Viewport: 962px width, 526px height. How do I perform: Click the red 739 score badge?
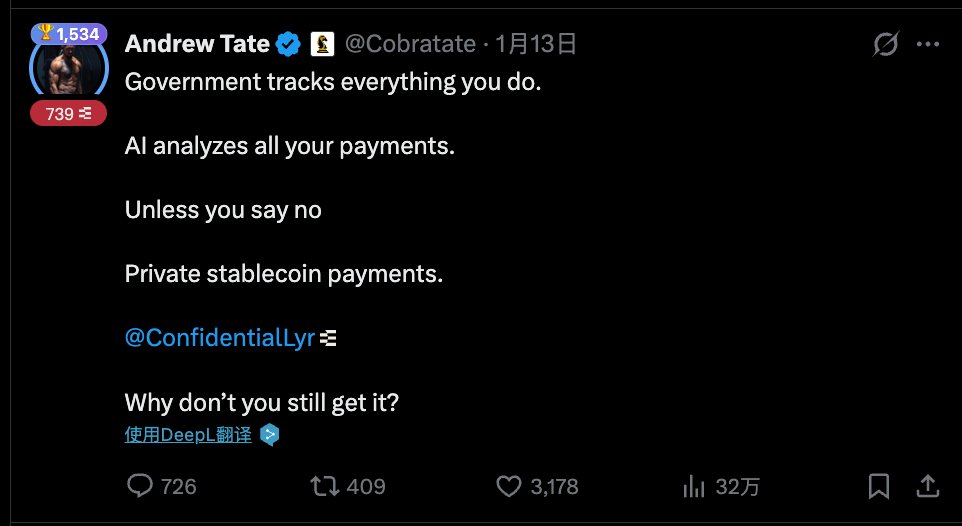[x=68, y=114]
